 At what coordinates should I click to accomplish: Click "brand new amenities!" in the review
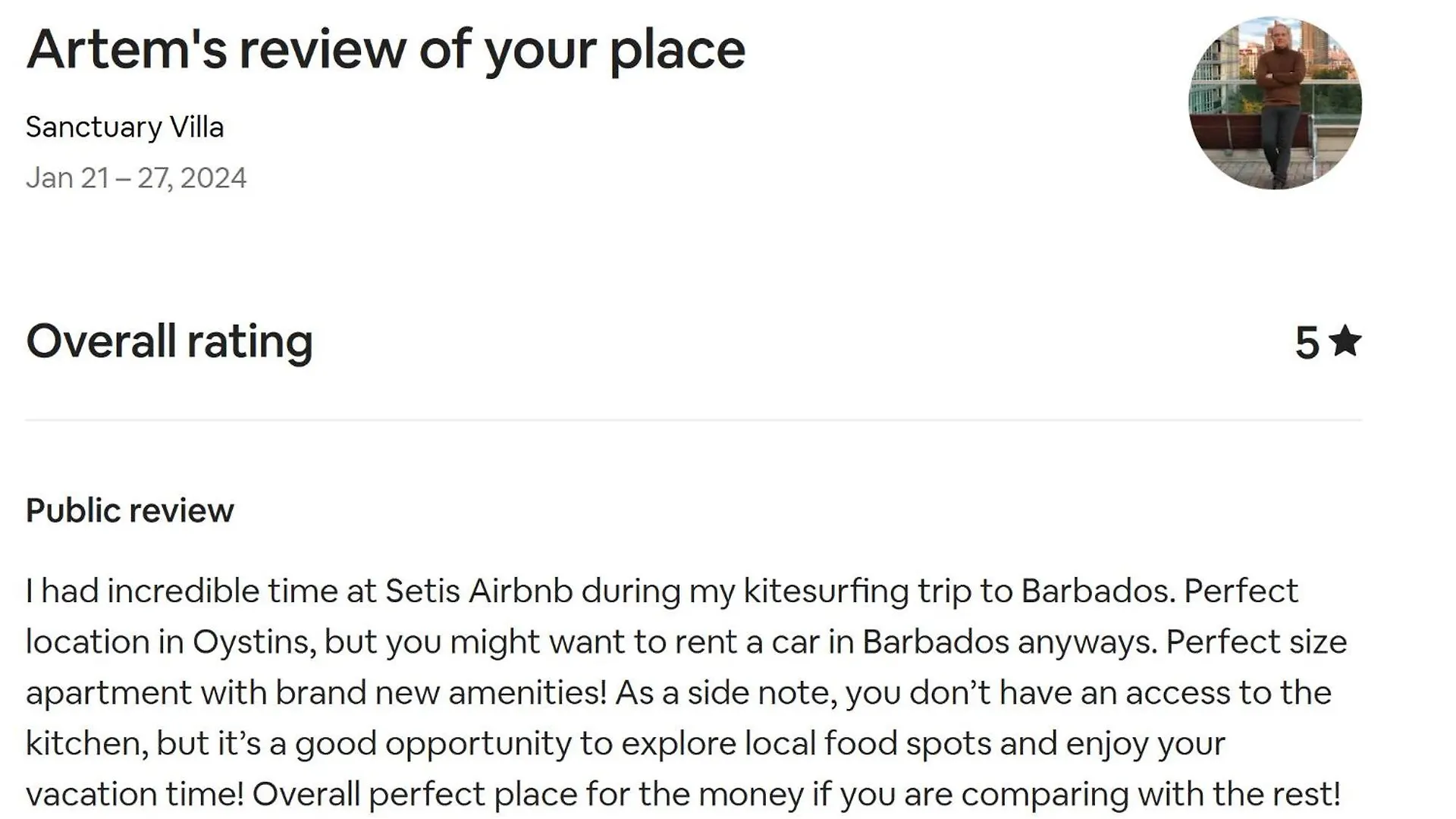441,692
